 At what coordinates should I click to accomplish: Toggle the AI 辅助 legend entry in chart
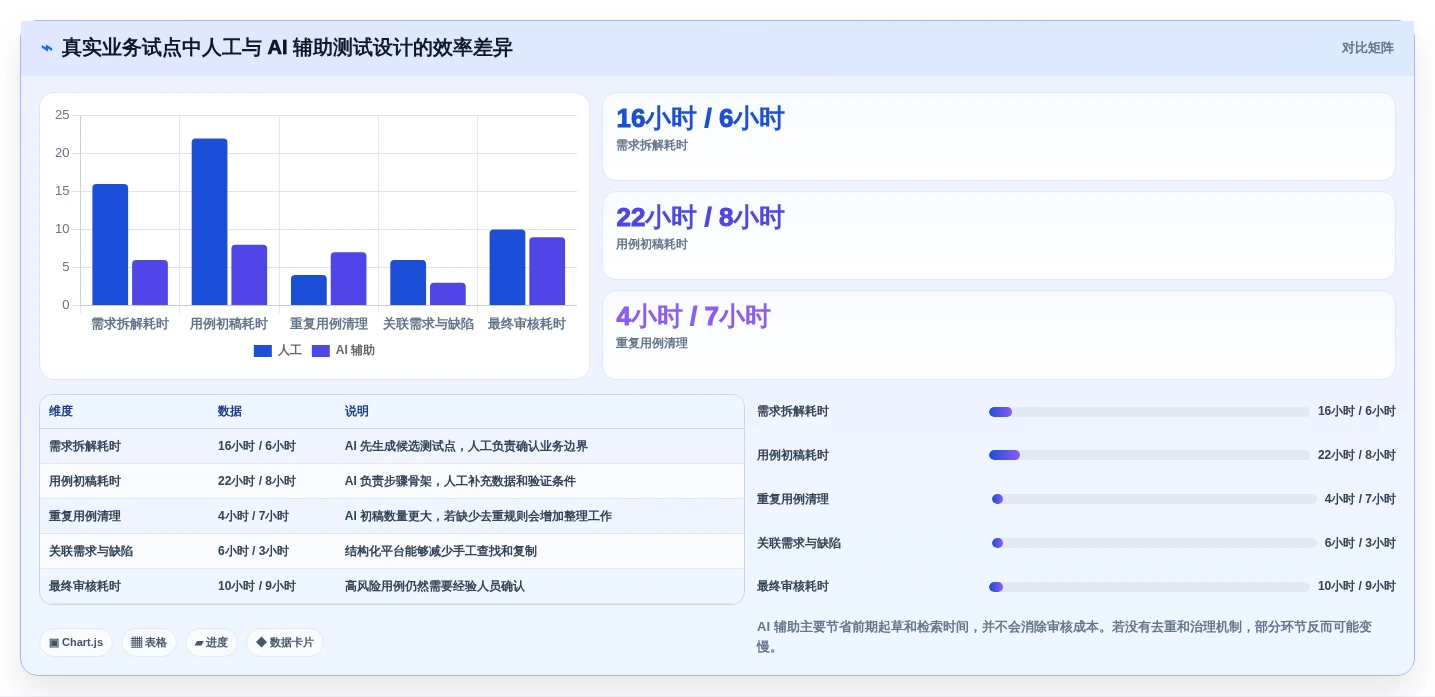343,350
